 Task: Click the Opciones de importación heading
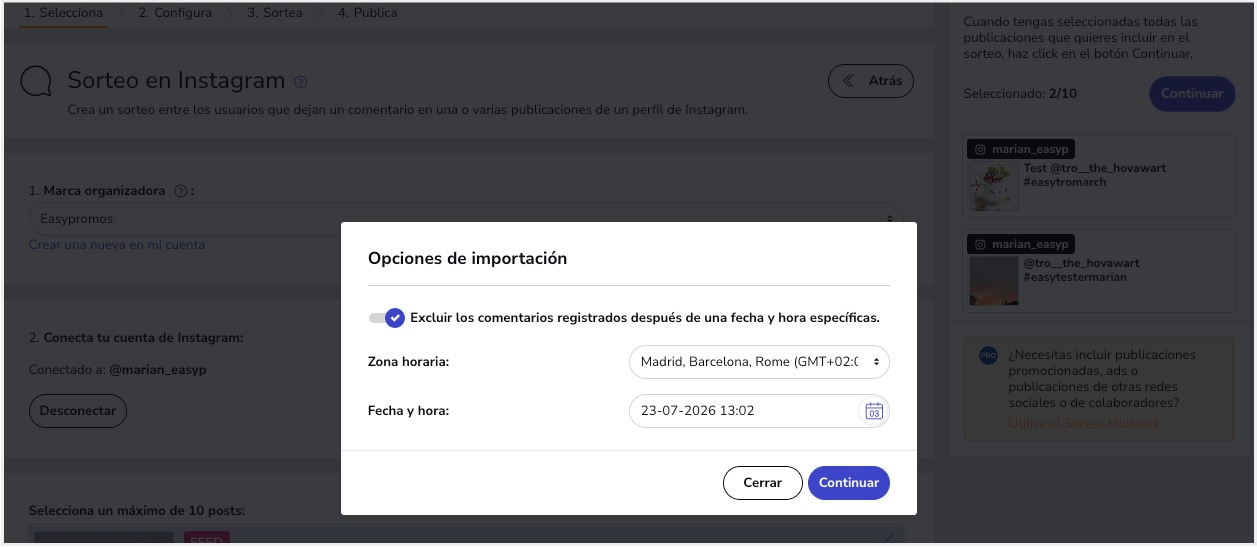pos(467,258)
